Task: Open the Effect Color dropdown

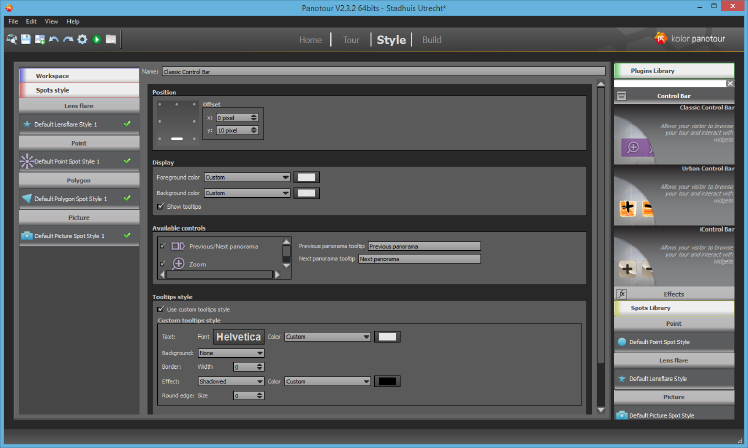Action: (x=328, y=381)
